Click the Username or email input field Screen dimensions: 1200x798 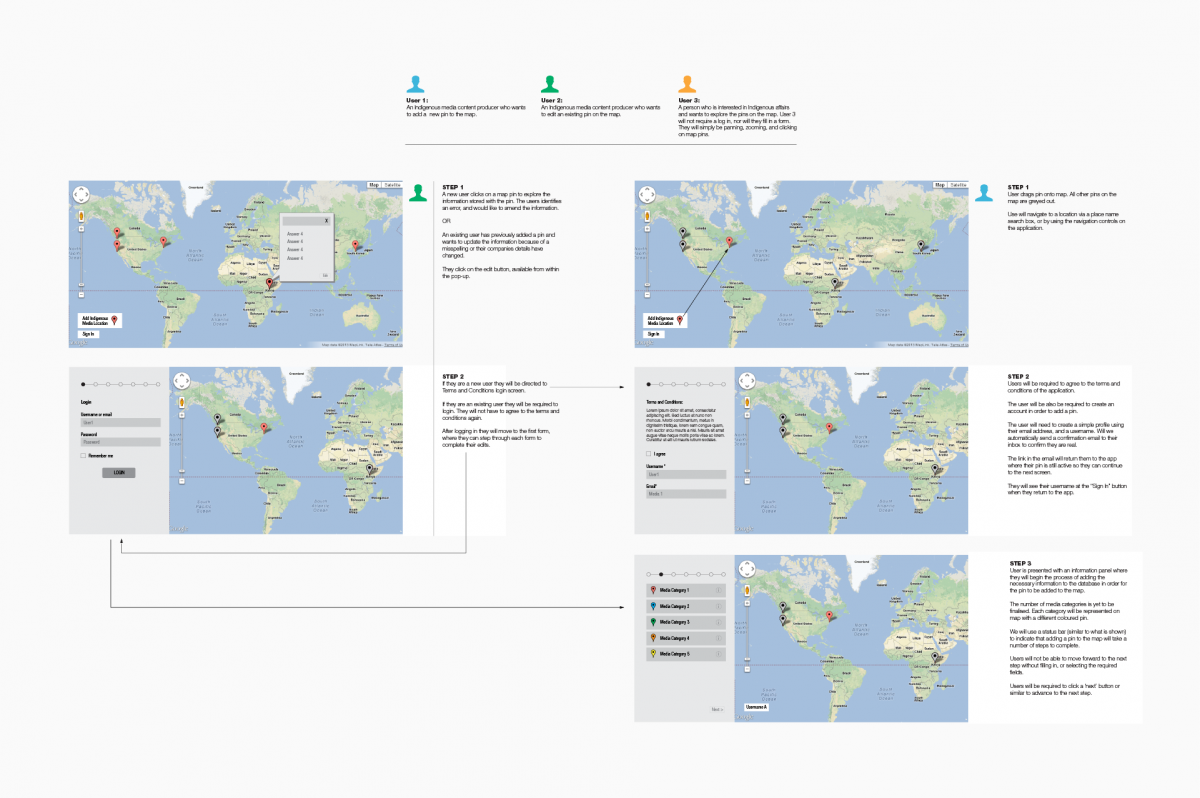tap(120, 422)
